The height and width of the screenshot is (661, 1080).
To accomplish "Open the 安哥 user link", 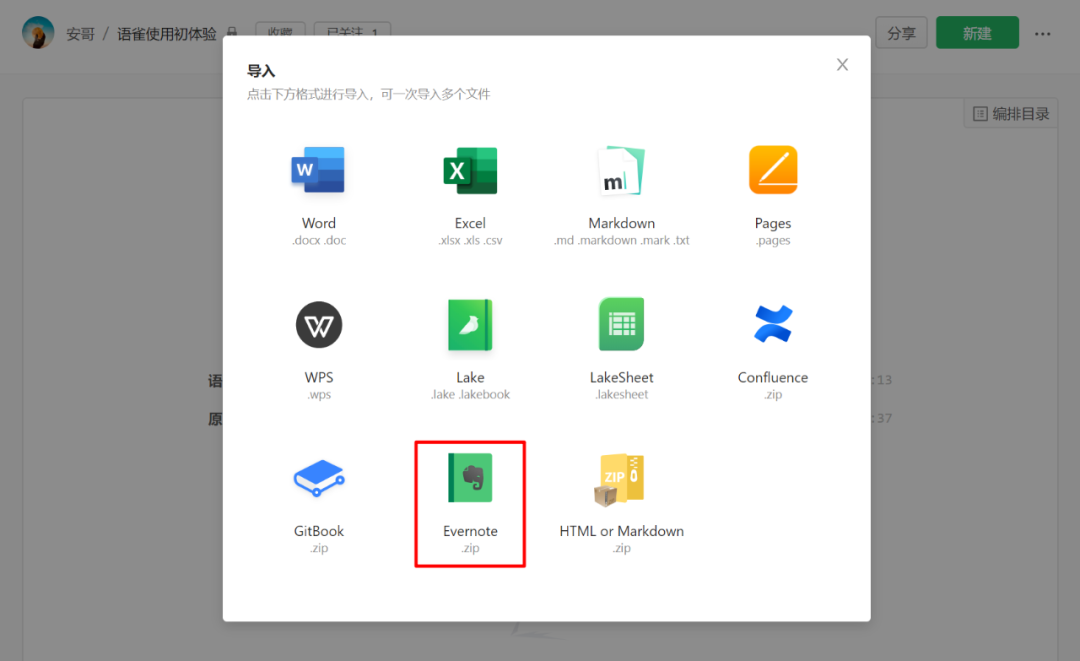I will pyautogui.click(x=81, y=34).
